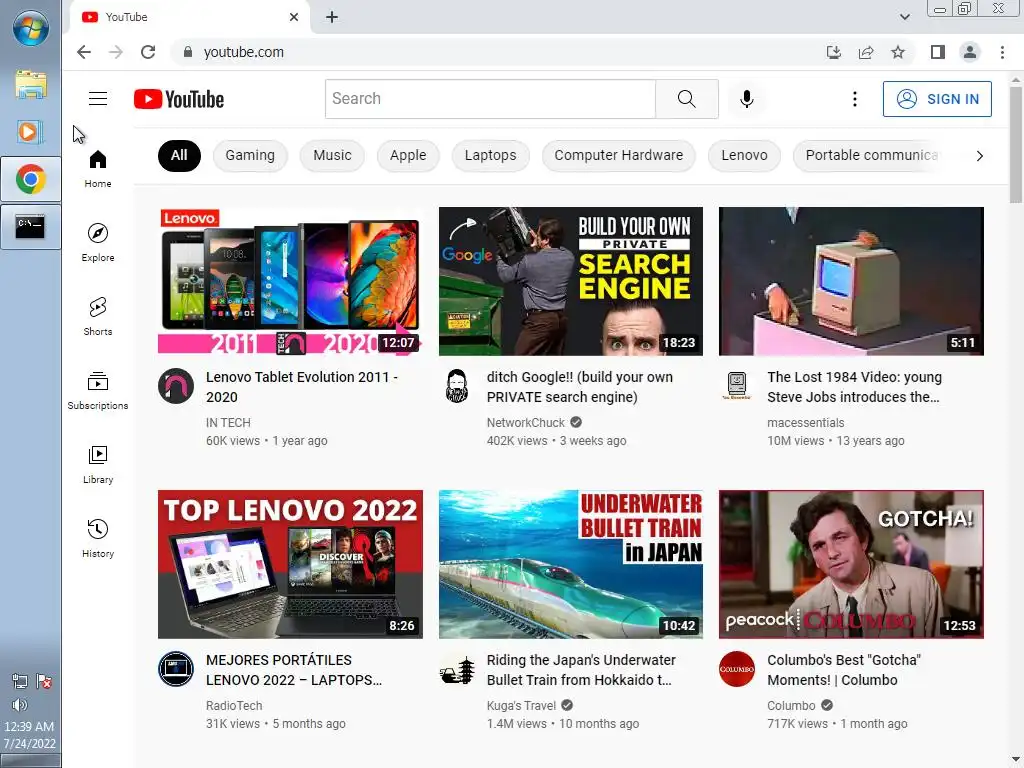This screenshot has width=1024, height=768.
Task: Open YouTube settings three-dot menu
Action: tap(854, 99)
